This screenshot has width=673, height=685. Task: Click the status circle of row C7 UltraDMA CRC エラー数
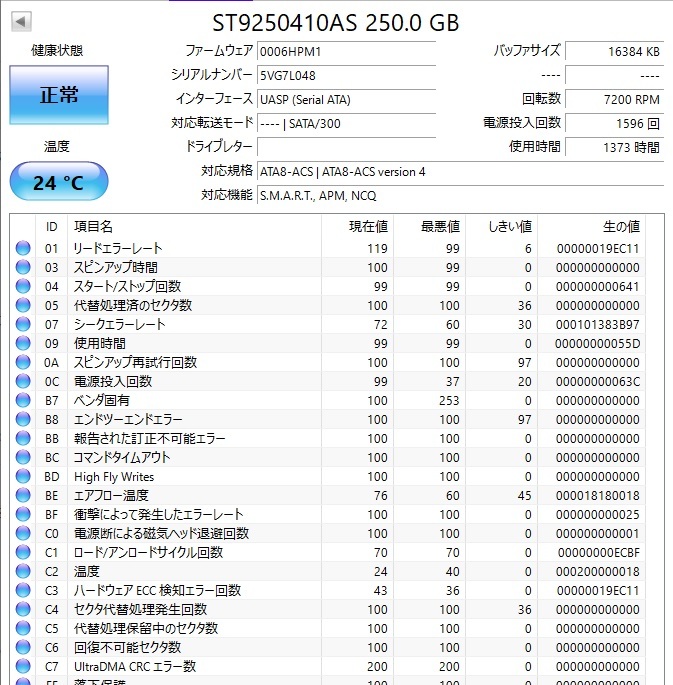click(23, 666)
